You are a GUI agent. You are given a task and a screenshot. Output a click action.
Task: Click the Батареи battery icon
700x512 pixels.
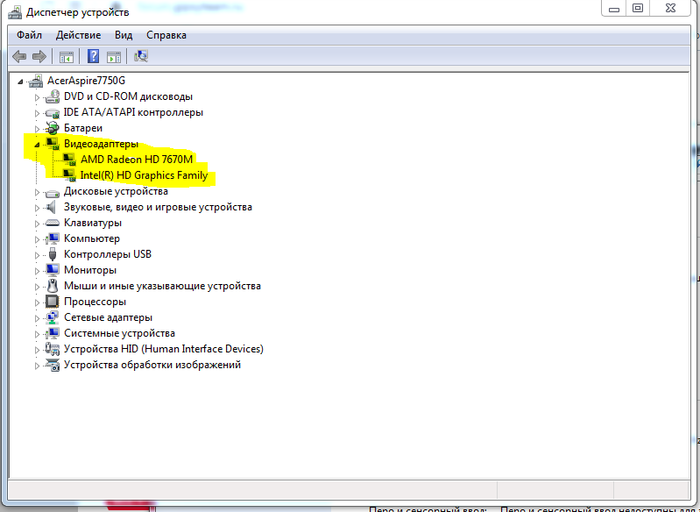(52, 128)
